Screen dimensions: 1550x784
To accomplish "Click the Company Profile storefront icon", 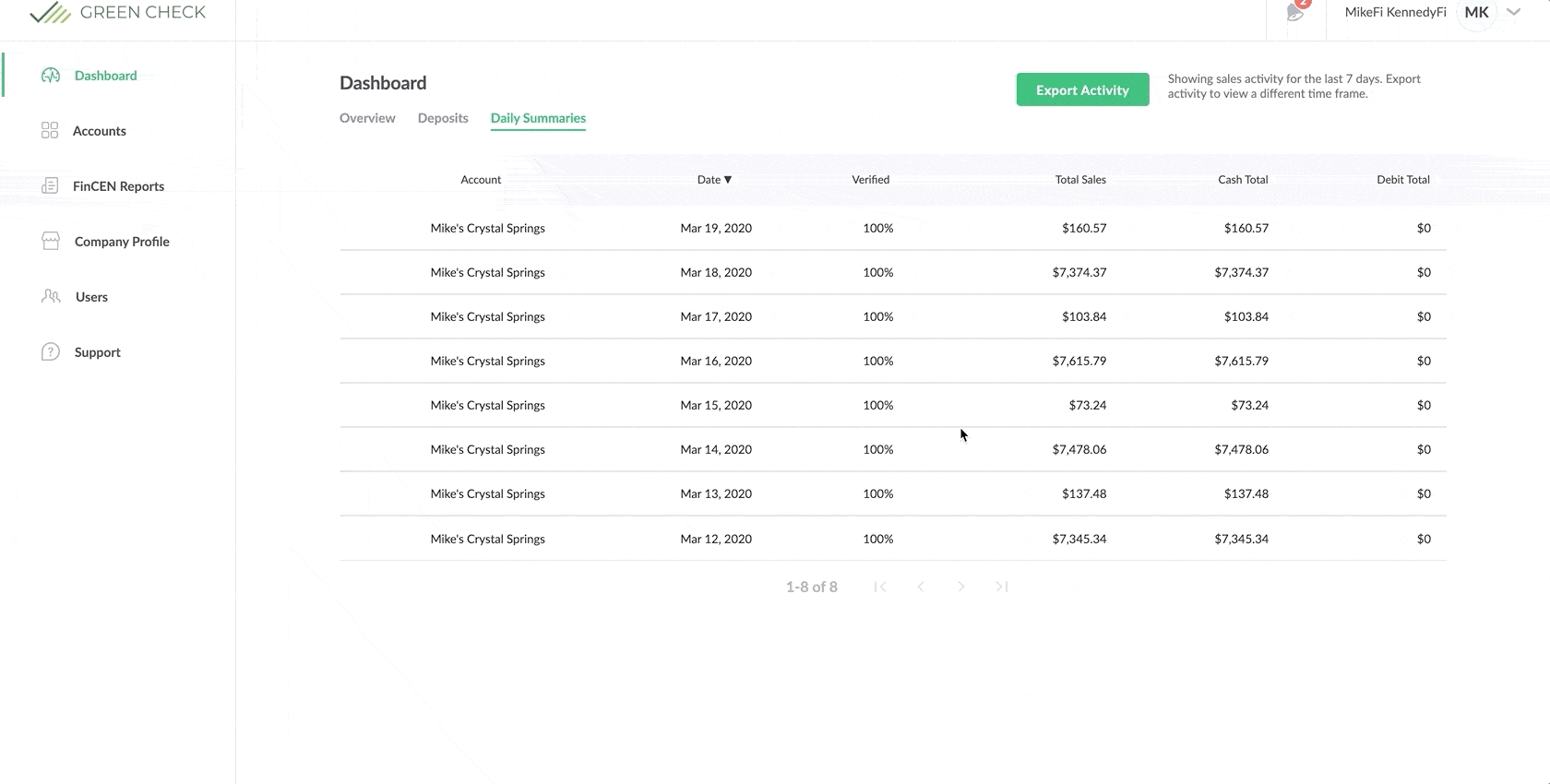I will click(51, 242).
